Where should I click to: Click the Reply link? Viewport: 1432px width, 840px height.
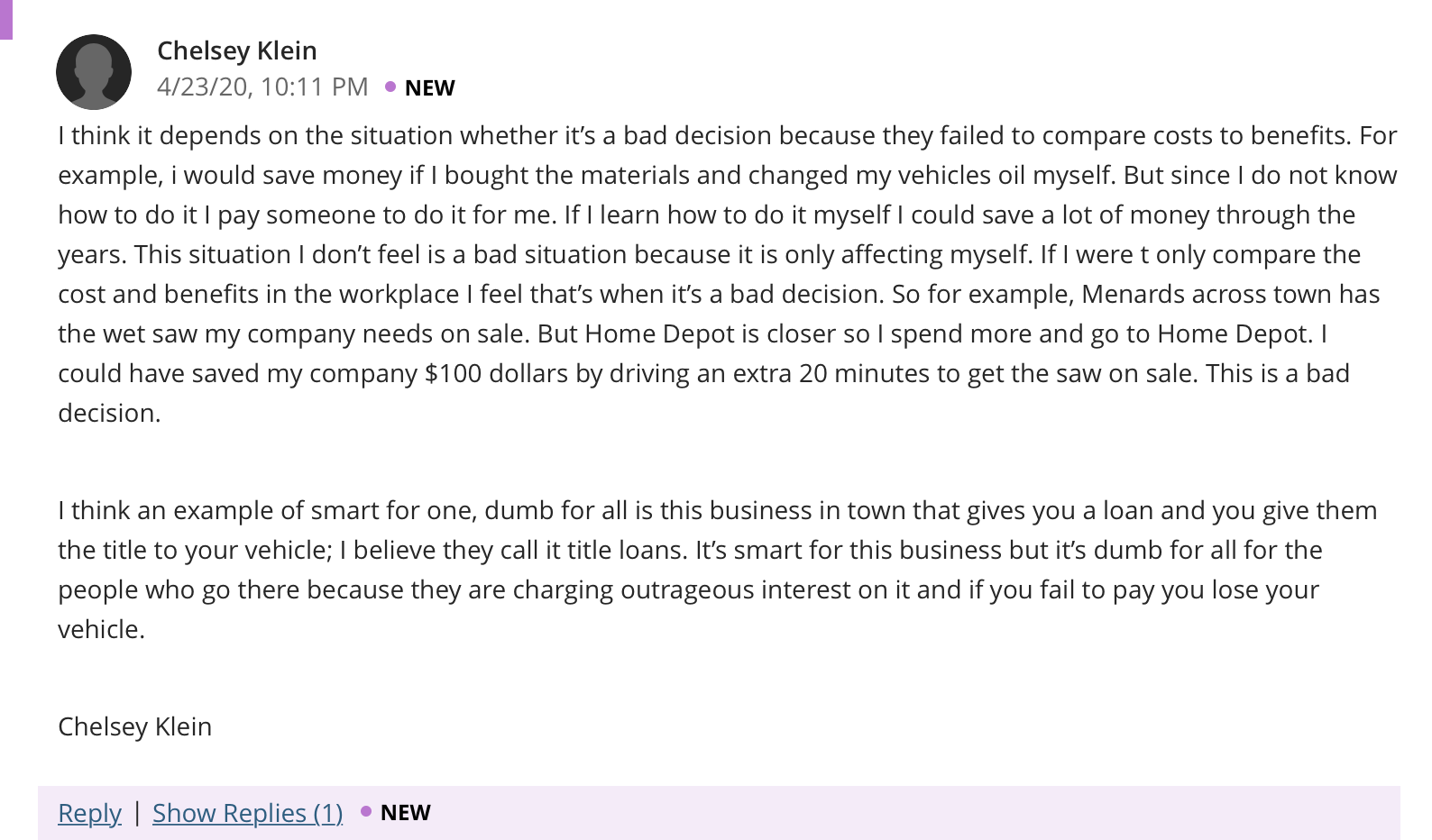click(x=89, y=813)
